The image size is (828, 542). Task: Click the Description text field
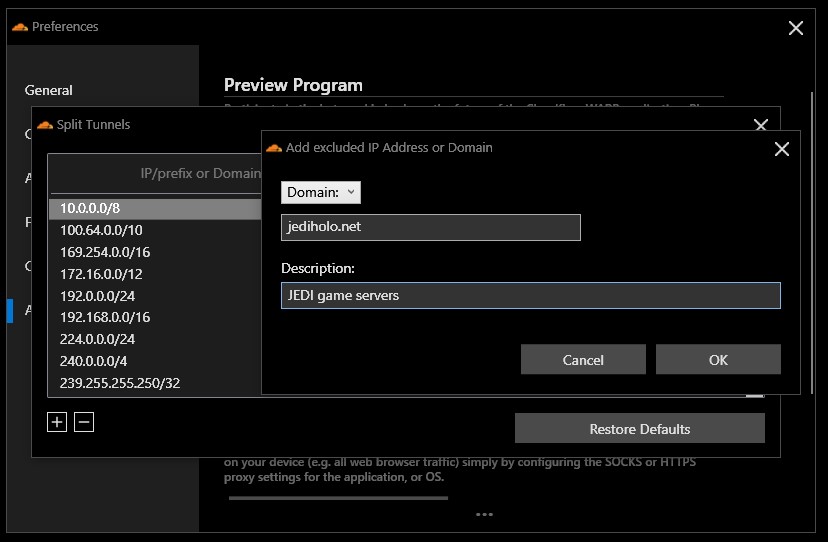click(530, 295)
